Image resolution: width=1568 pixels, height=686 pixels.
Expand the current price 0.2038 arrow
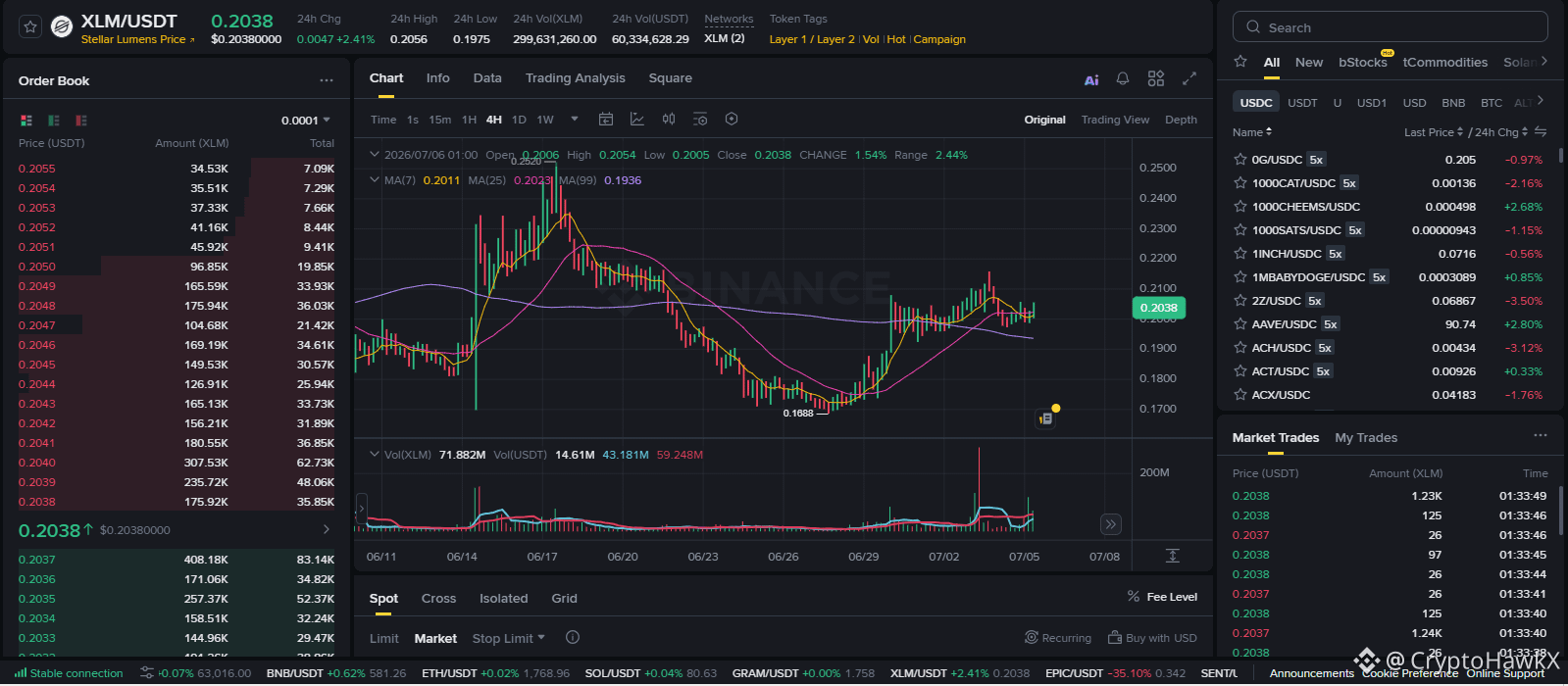point(327,529)
